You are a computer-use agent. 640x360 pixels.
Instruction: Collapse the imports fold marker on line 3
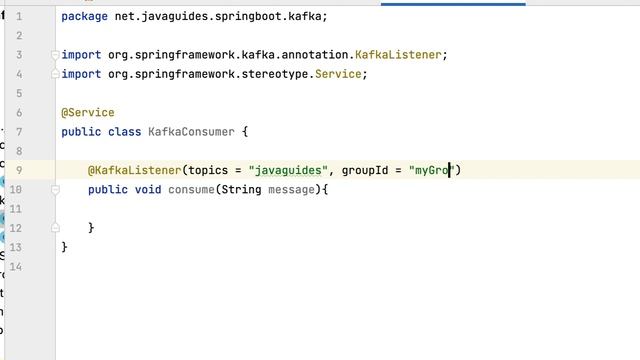click(55, 55)
